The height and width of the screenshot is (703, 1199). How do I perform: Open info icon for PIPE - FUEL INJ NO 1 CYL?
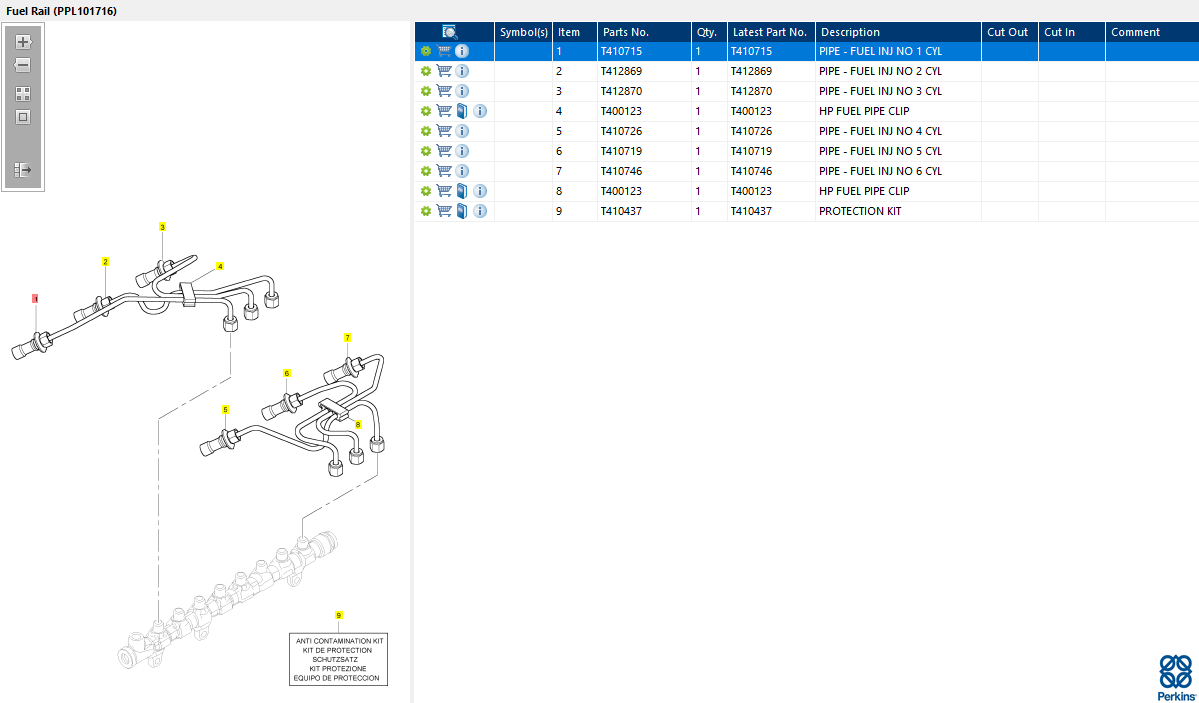point(462,51)
